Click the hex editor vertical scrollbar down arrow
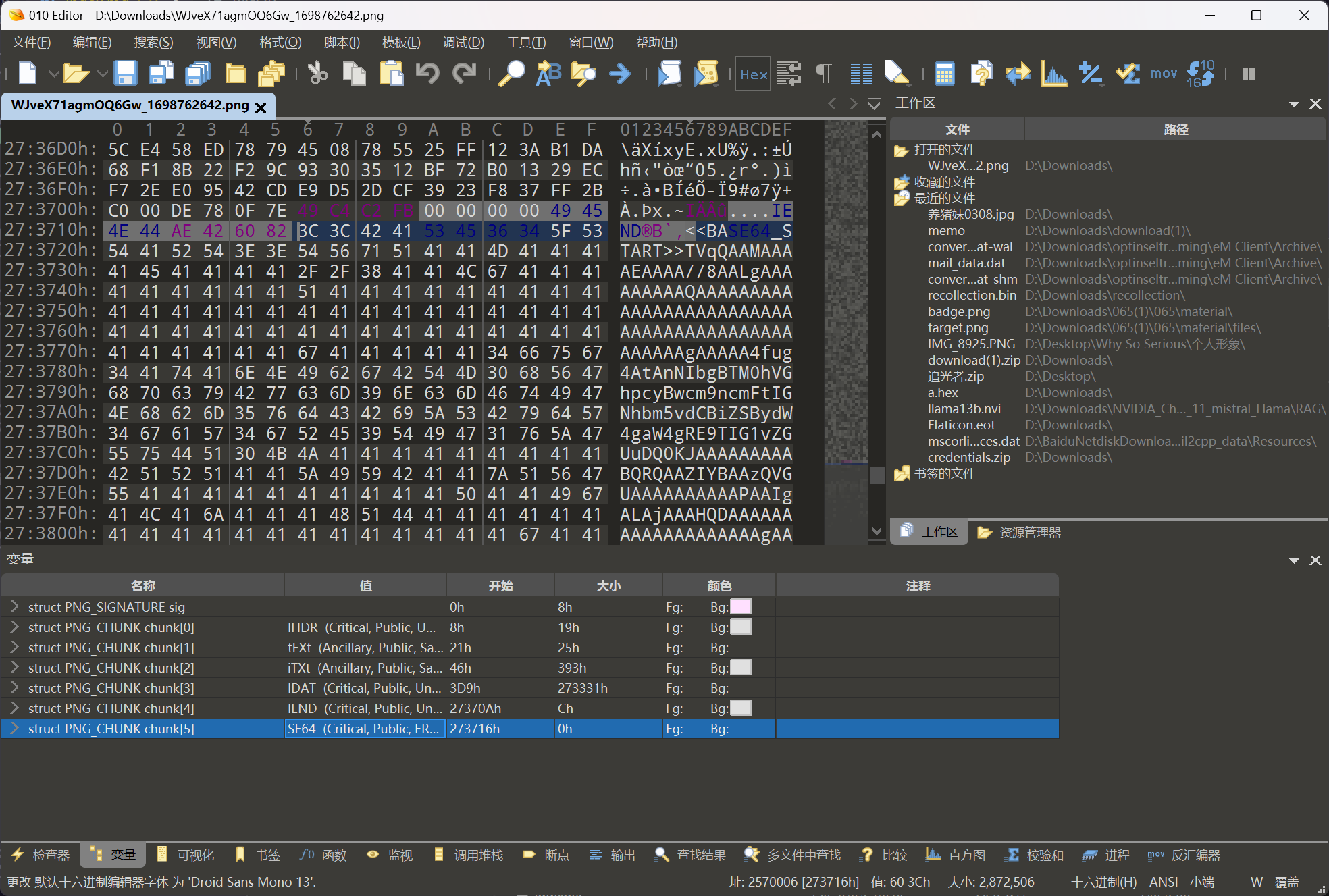 877,531
